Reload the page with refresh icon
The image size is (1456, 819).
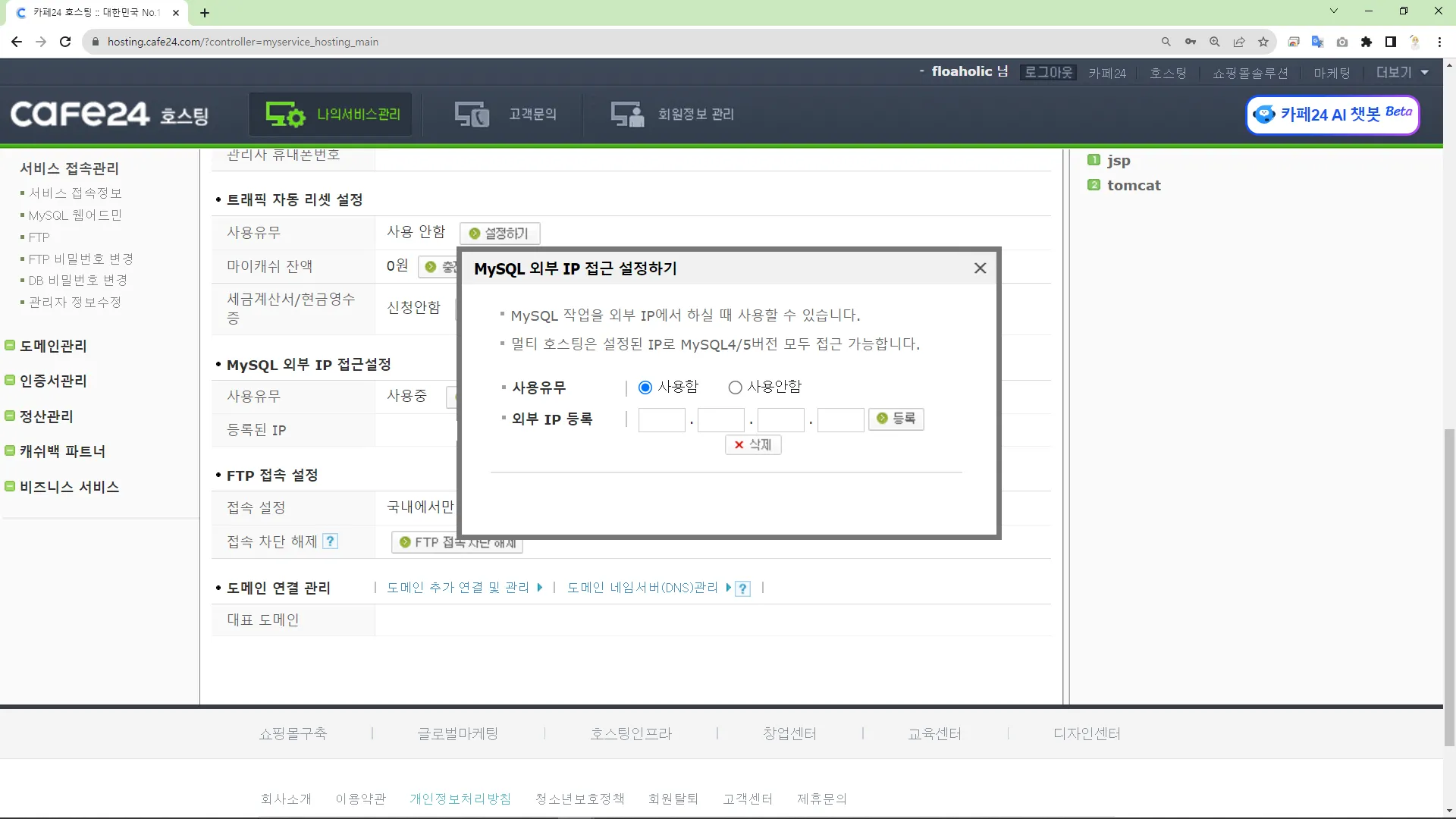tap(65, 42)
